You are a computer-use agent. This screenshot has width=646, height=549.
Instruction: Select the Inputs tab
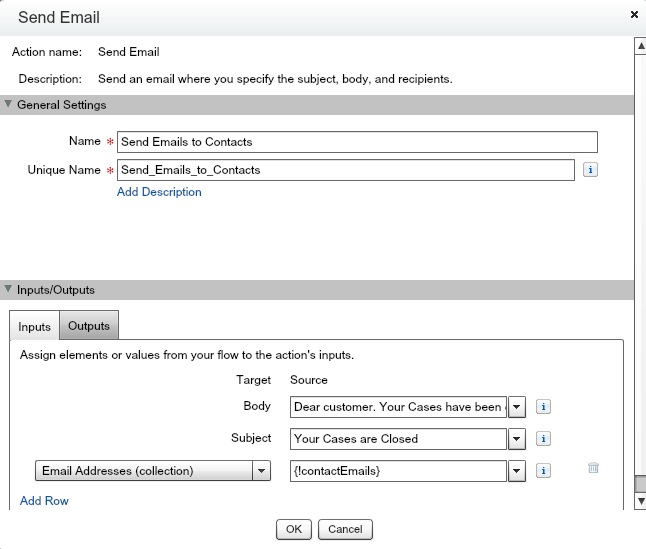click(35, 327)
